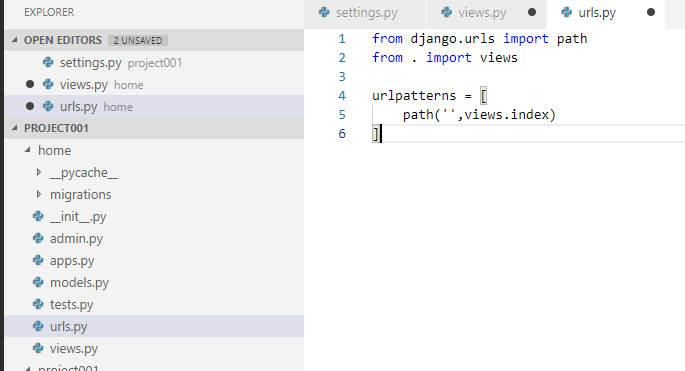Click unsaved dot on urls.py tab
The height and width of the screenshot is (371, 685).
(x=650, y=12)
